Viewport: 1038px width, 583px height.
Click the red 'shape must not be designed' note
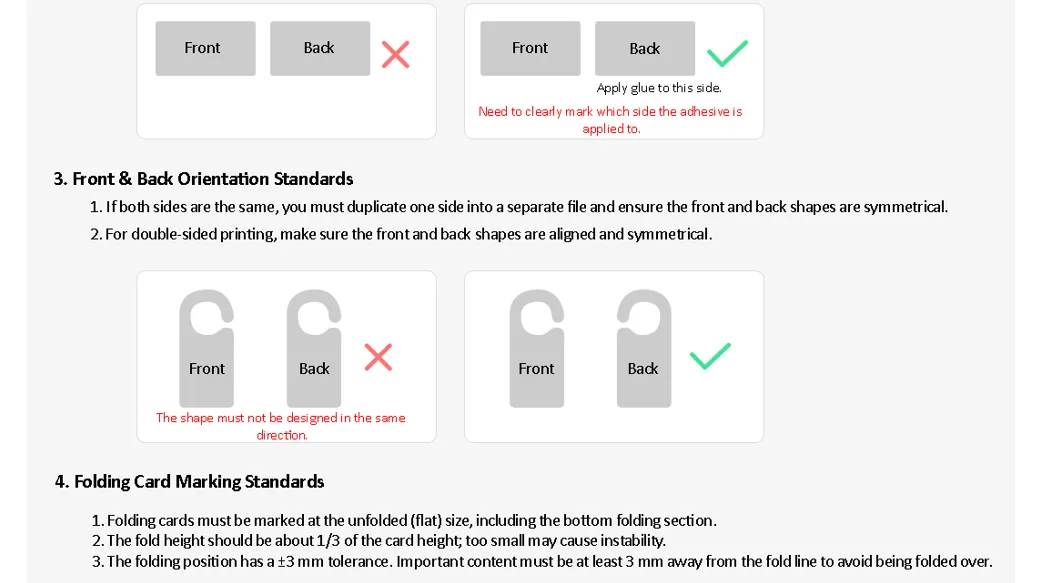(x=281, y=426)
